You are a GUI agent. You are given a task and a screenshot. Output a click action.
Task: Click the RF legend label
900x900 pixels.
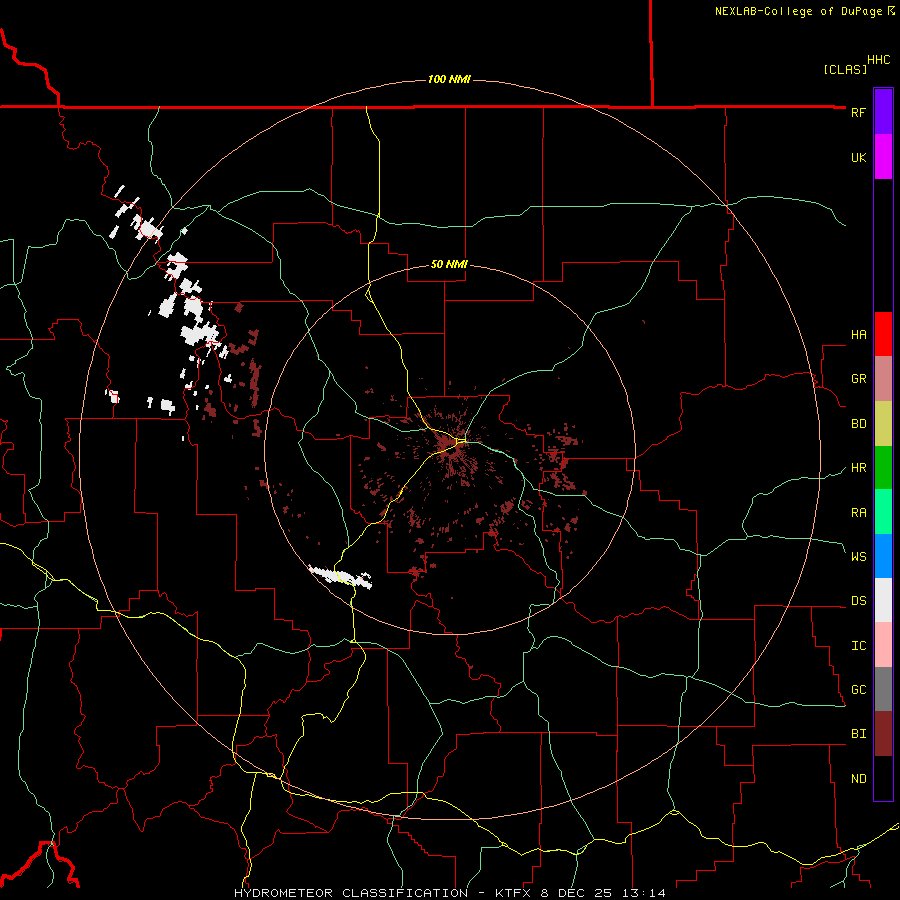pos(858,112)
